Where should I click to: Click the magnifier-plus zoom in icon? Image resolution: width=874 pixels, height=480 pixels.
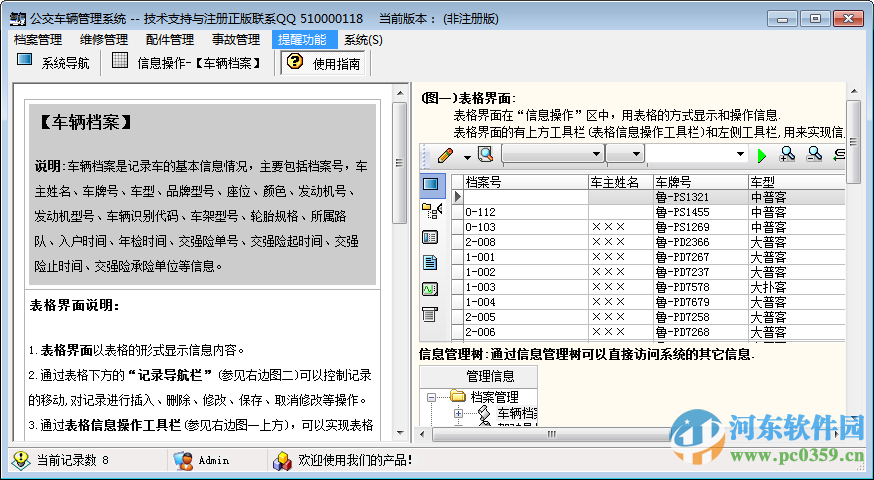tap(787, 154)
